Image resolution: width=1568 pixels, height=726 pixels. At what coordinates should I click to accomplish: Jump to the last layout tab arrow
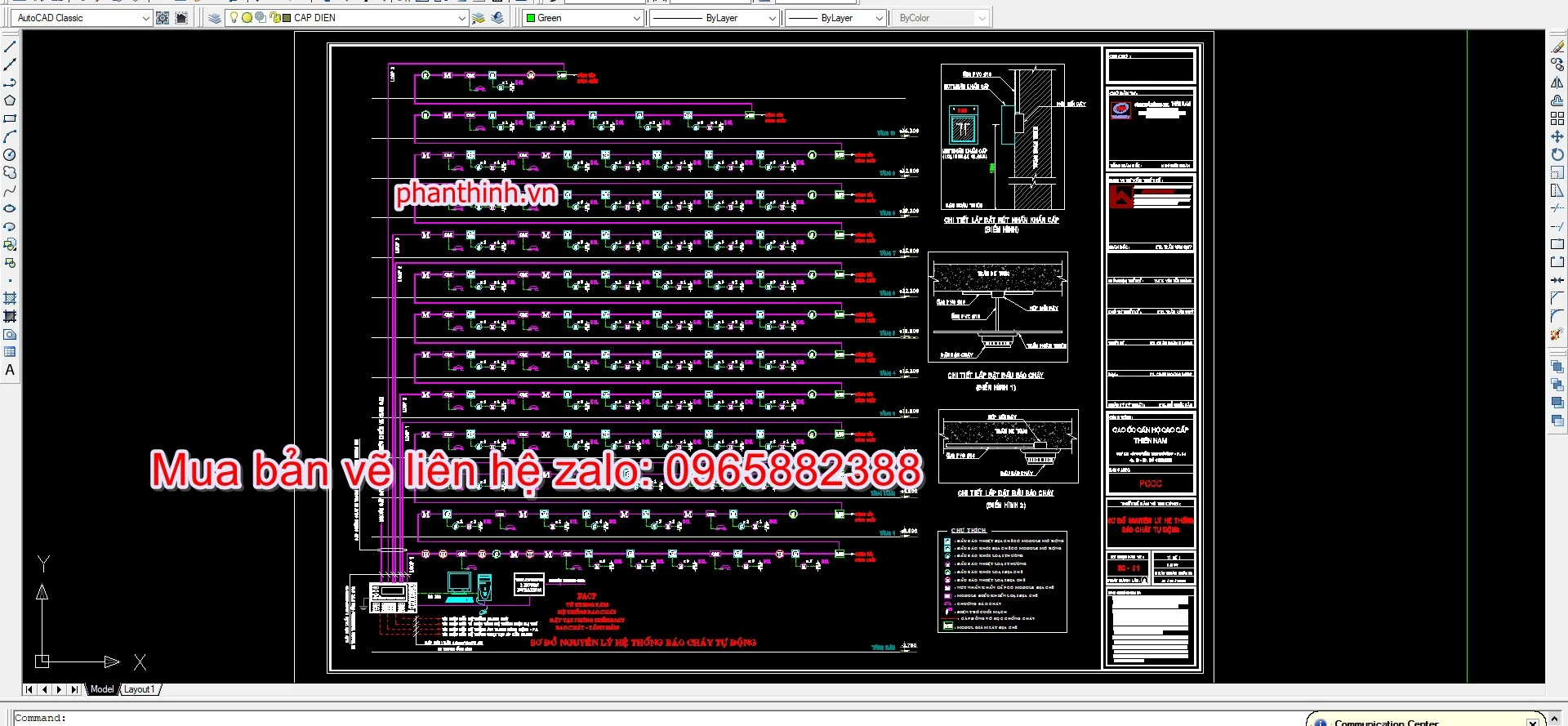(74, 689)
